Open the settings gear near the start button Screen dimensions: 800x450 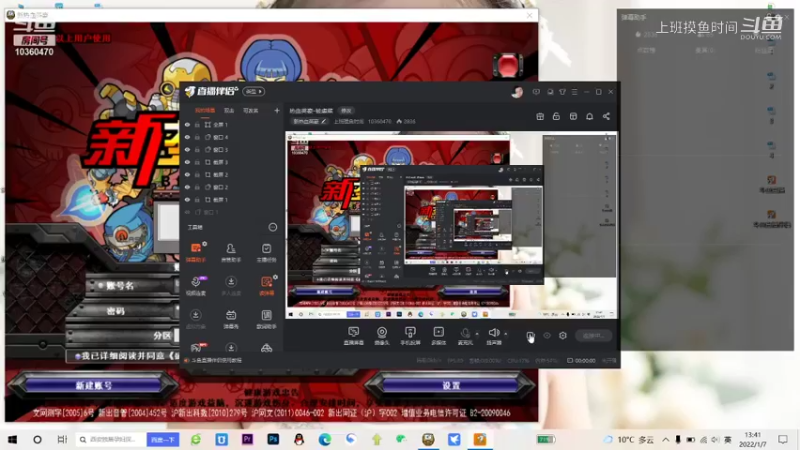[563, 336]
